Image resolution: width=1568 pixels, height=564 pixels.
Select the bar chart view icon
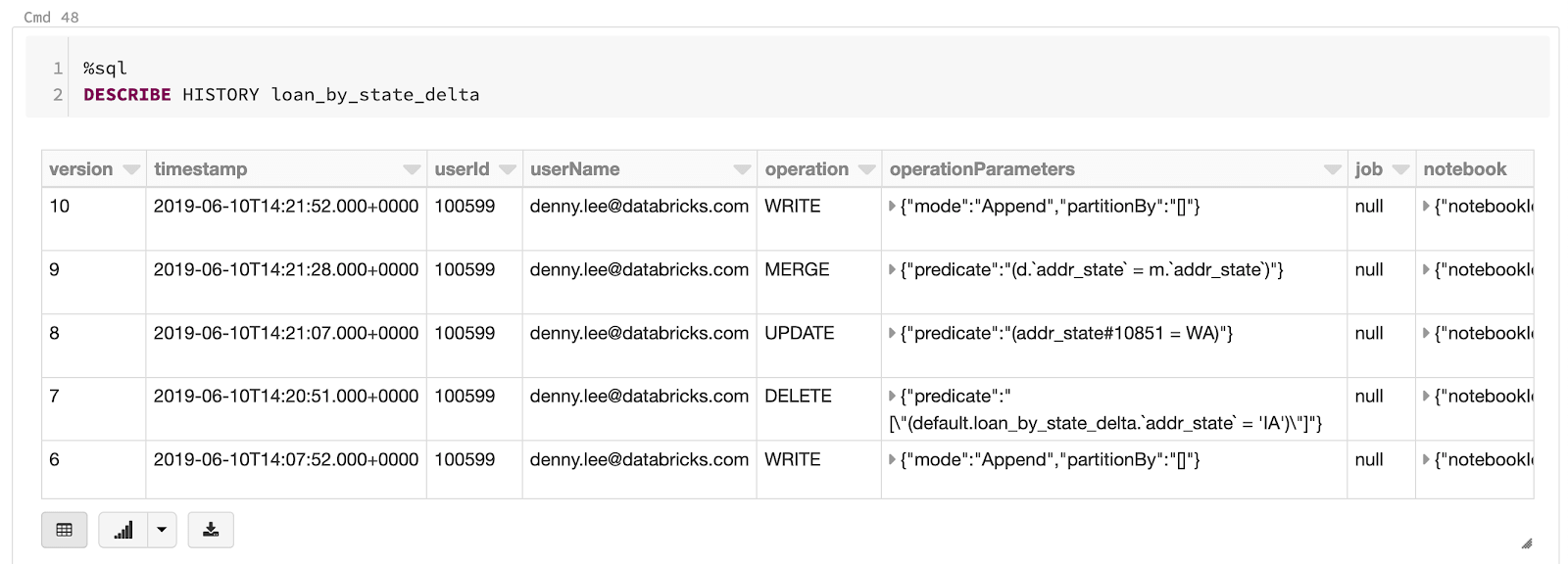coord(123,530)
